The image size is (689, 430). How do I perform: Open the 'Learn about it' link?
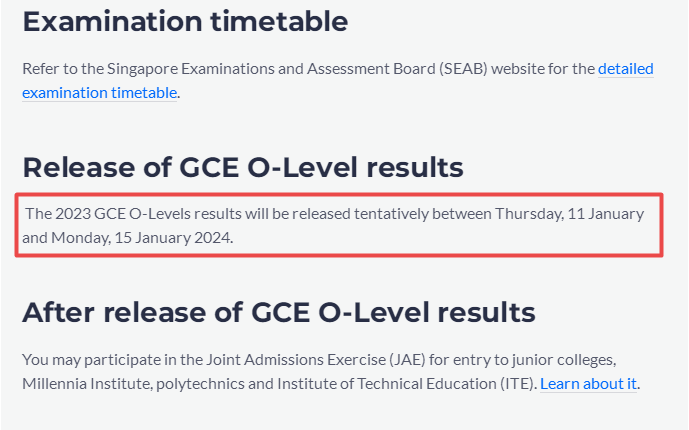pyautogui.click(x=588, y=384)
